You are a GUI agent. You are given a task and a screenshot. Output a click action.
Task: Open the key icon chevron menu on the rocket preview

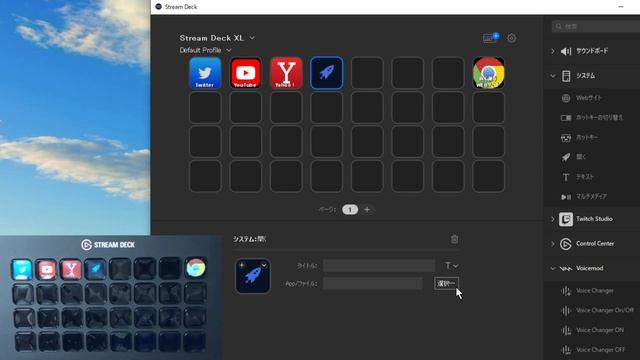click(264, 265)
